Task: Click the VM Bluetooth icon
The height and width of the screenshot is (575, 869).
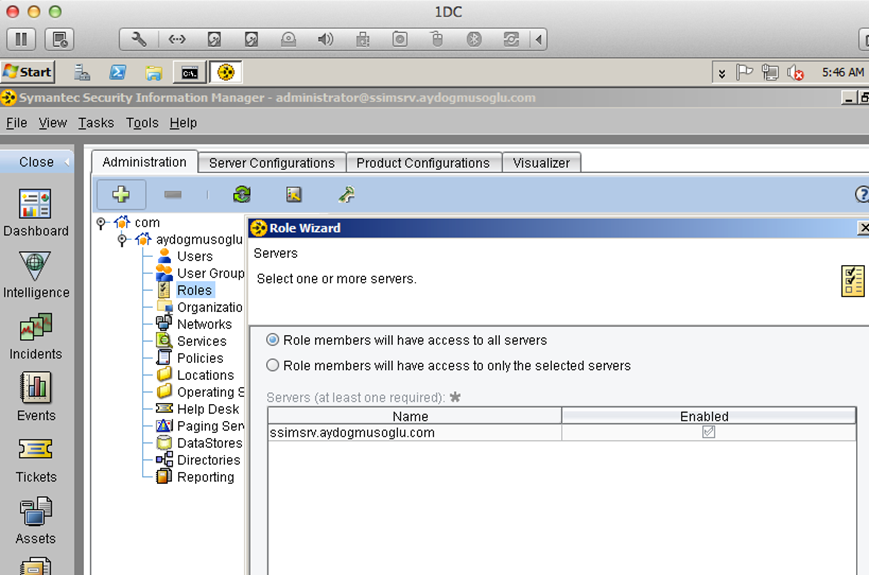Action: pos(474,39)
